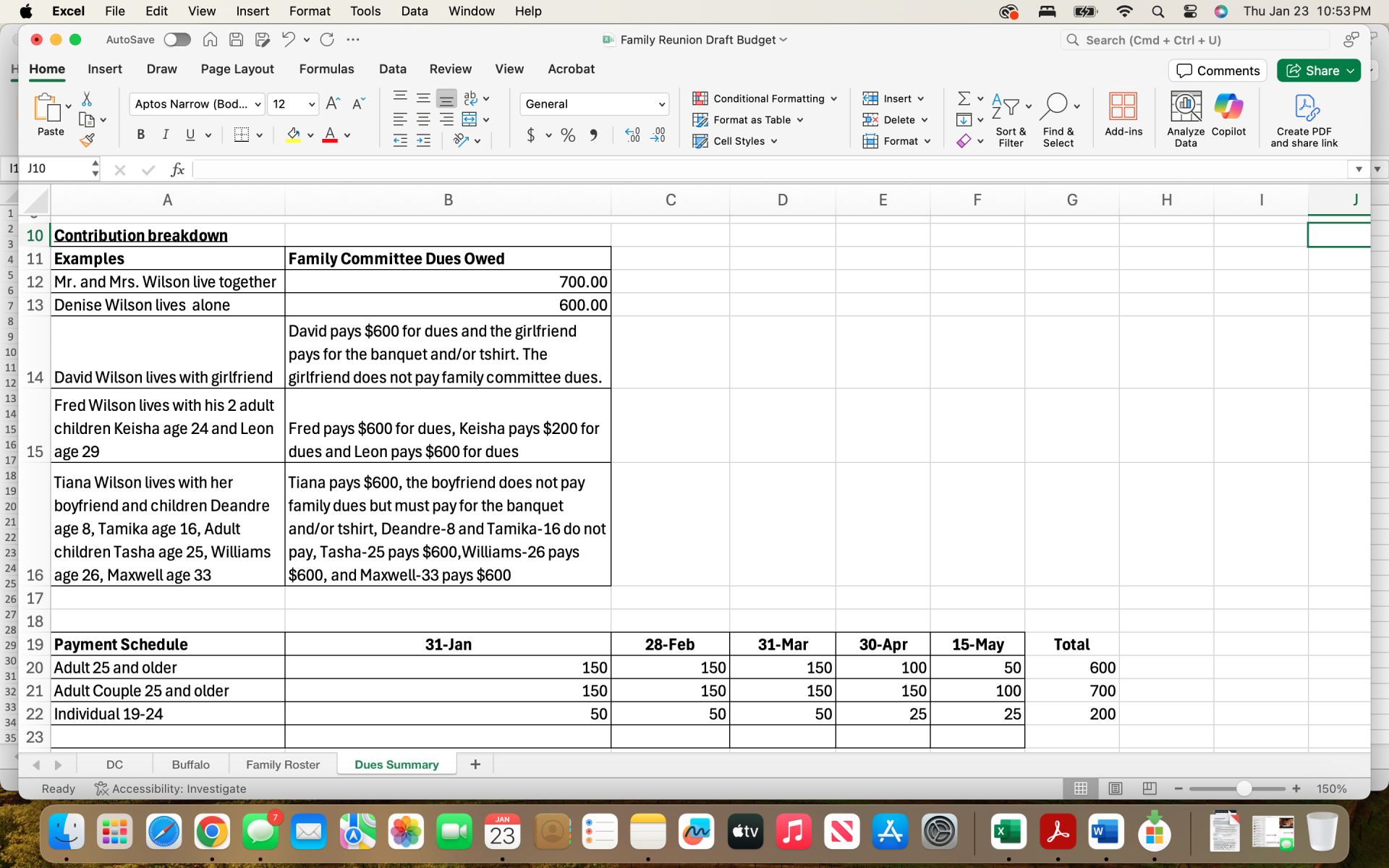Toggle Align Right button
1389x868 pixels.
tap(446, 119)
